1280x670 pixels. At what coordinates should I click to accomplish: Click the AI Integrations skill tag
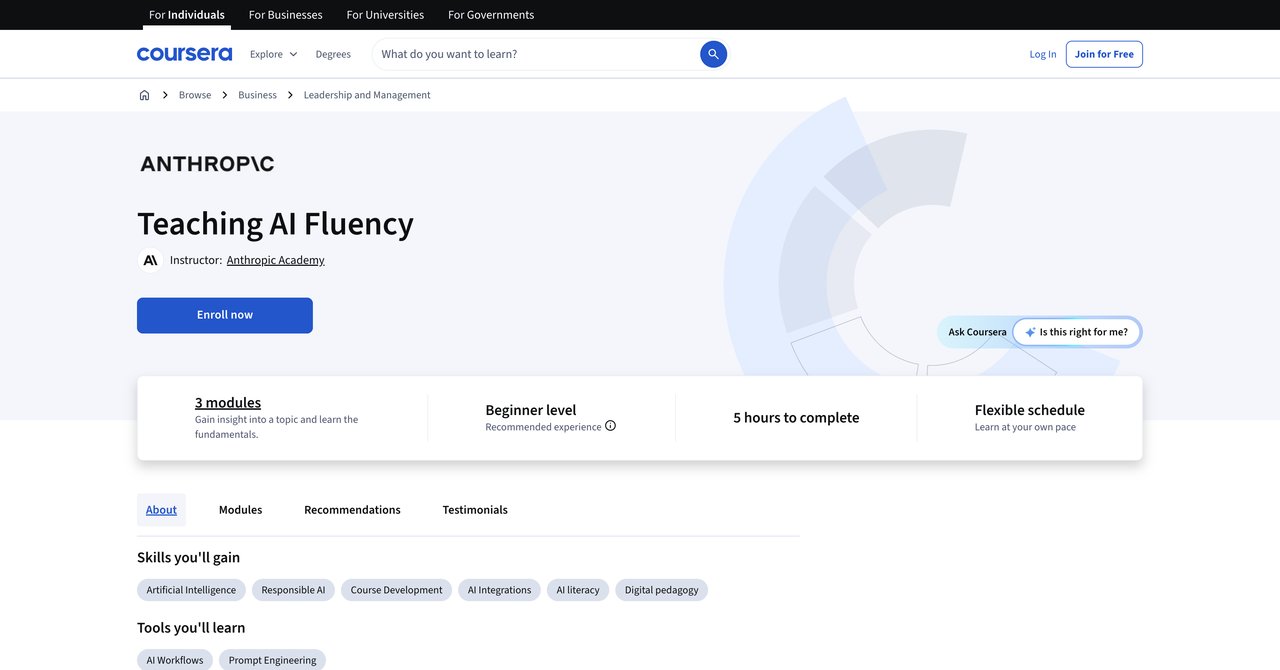(x=499, y=590)
